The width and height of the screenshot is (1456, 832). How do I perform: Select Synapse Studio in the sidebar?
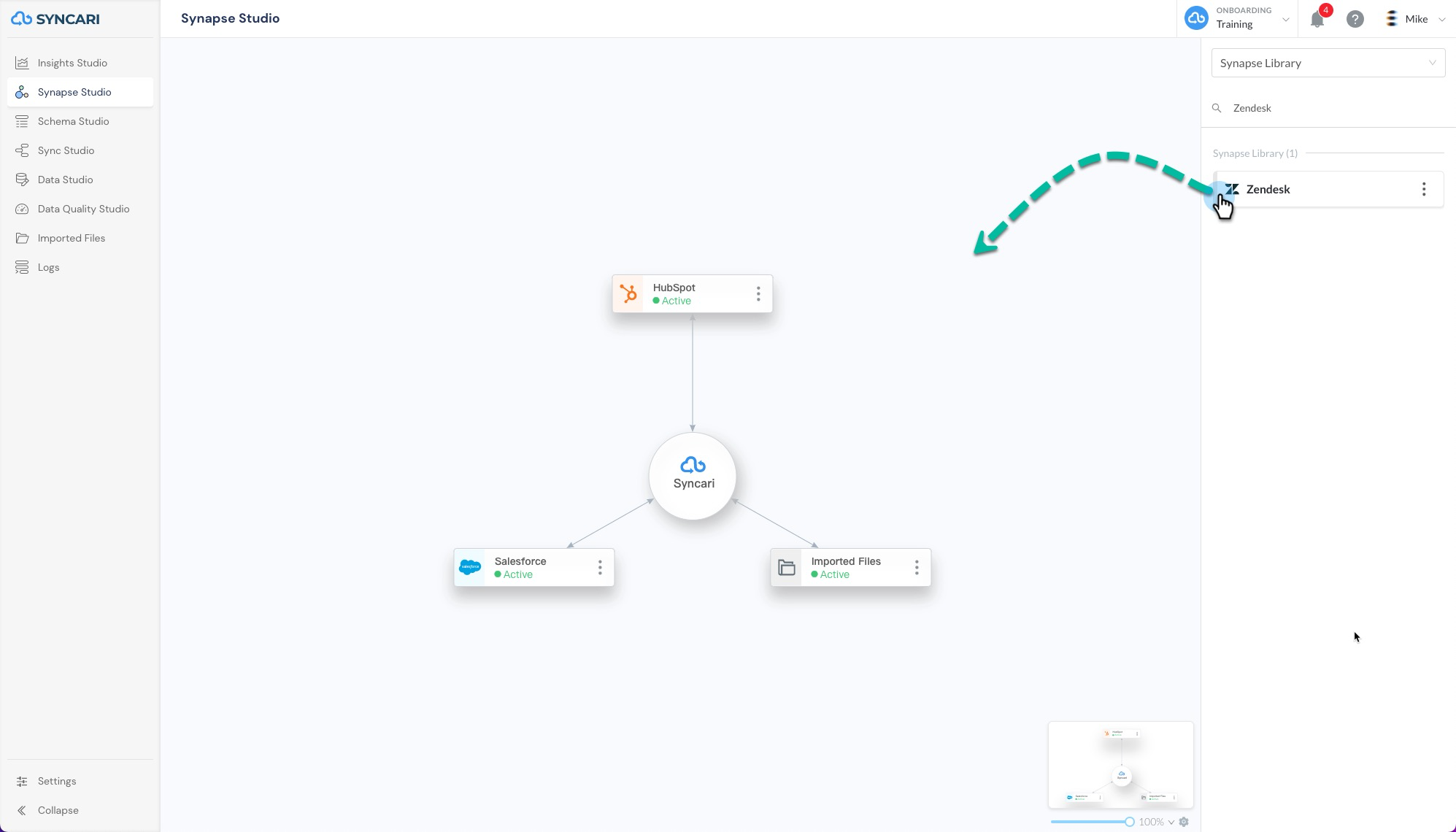(x=80, y=92)
